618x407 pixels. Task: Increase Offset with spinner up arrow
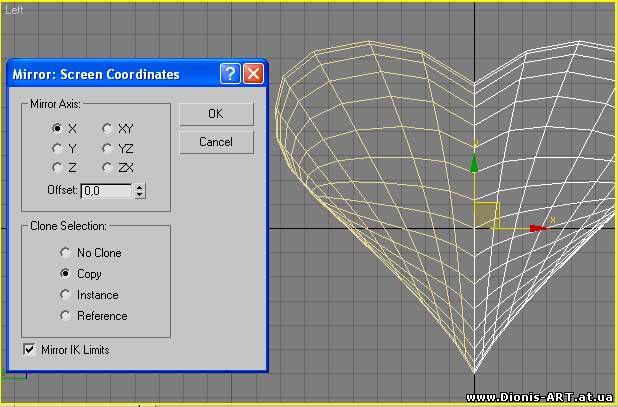(x=140, y=187)
